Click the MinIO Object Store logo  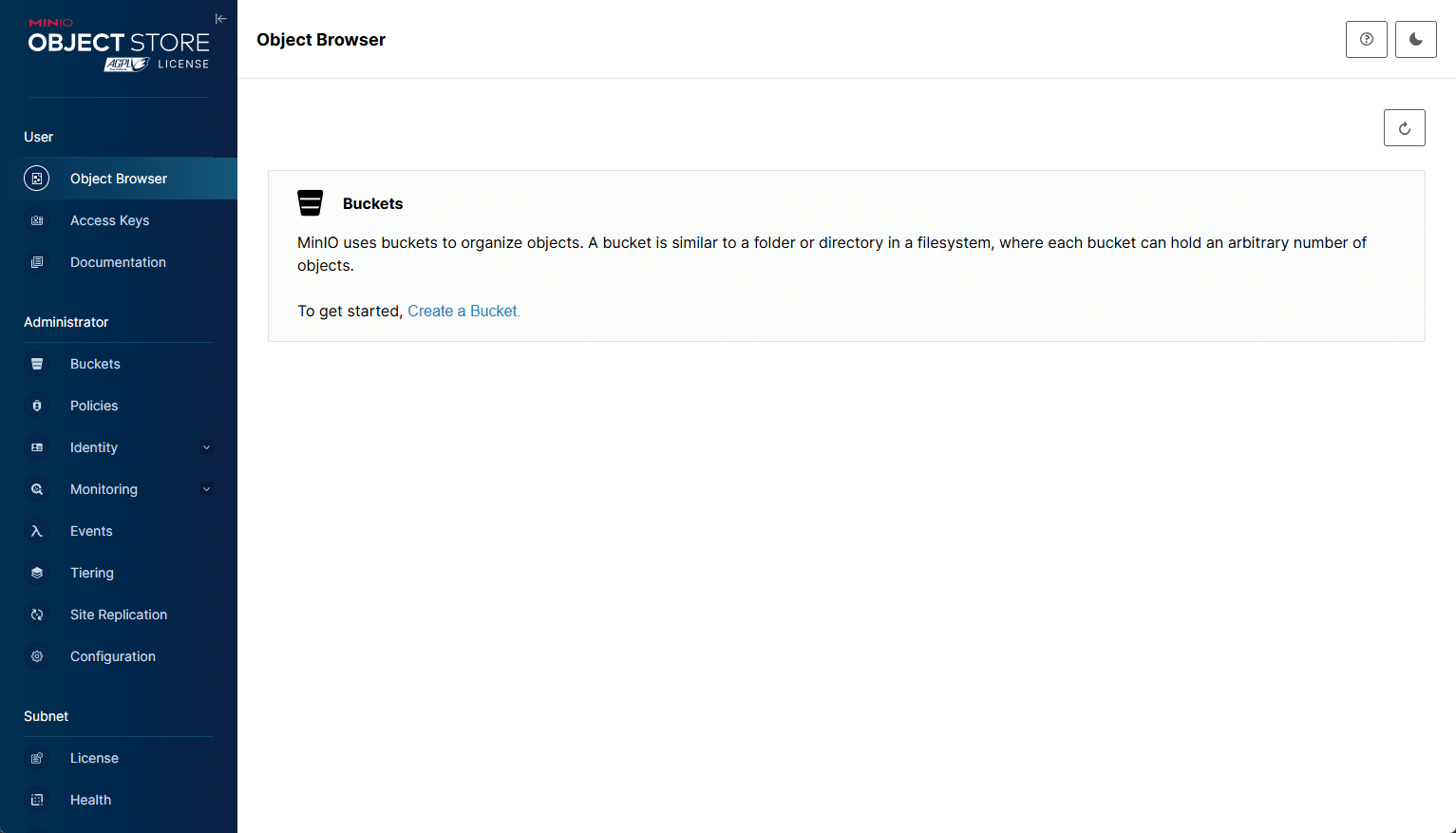[118, 45]
